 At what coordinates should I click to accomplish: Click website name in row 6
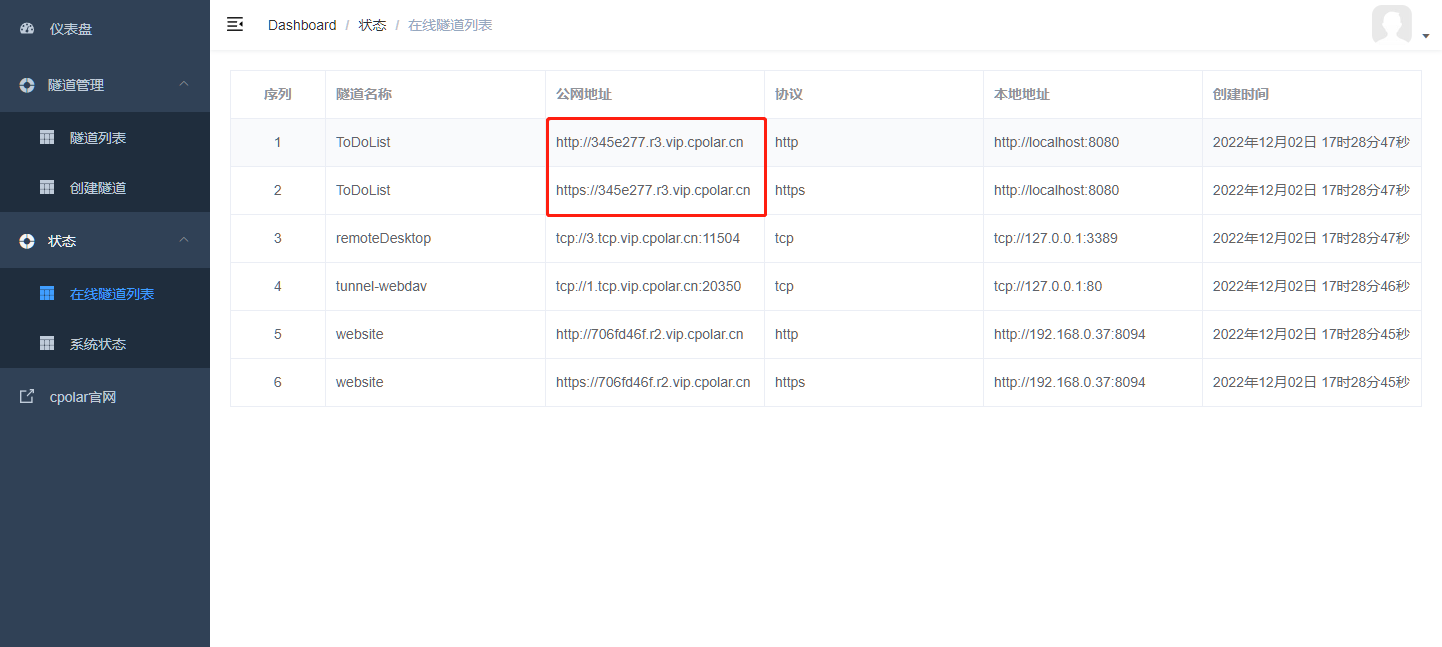(360, 382)
